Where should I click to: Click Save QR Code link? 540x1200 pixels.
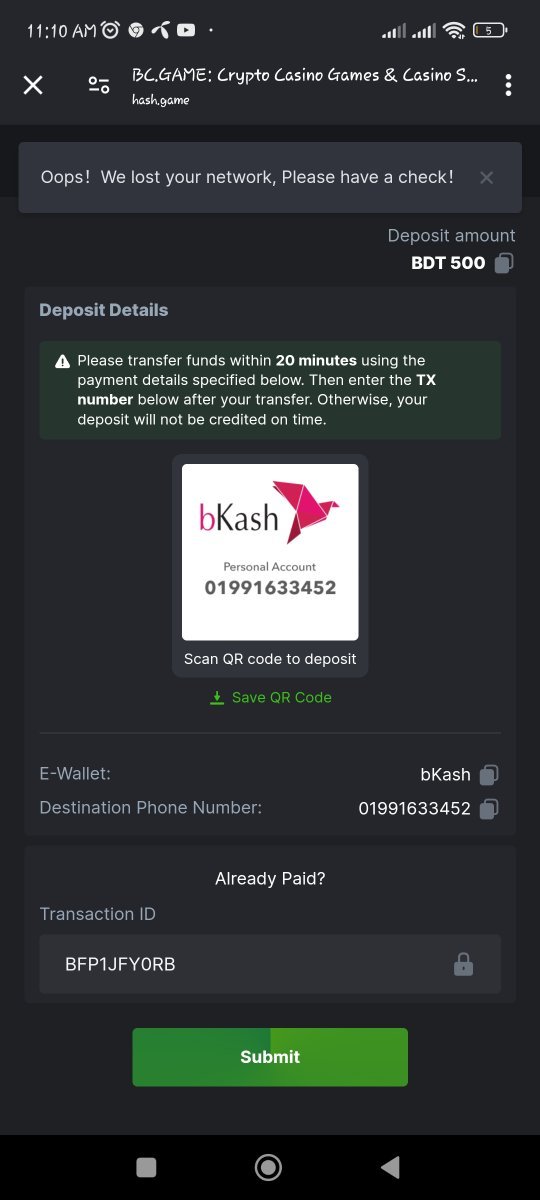[x=281, y=697]
